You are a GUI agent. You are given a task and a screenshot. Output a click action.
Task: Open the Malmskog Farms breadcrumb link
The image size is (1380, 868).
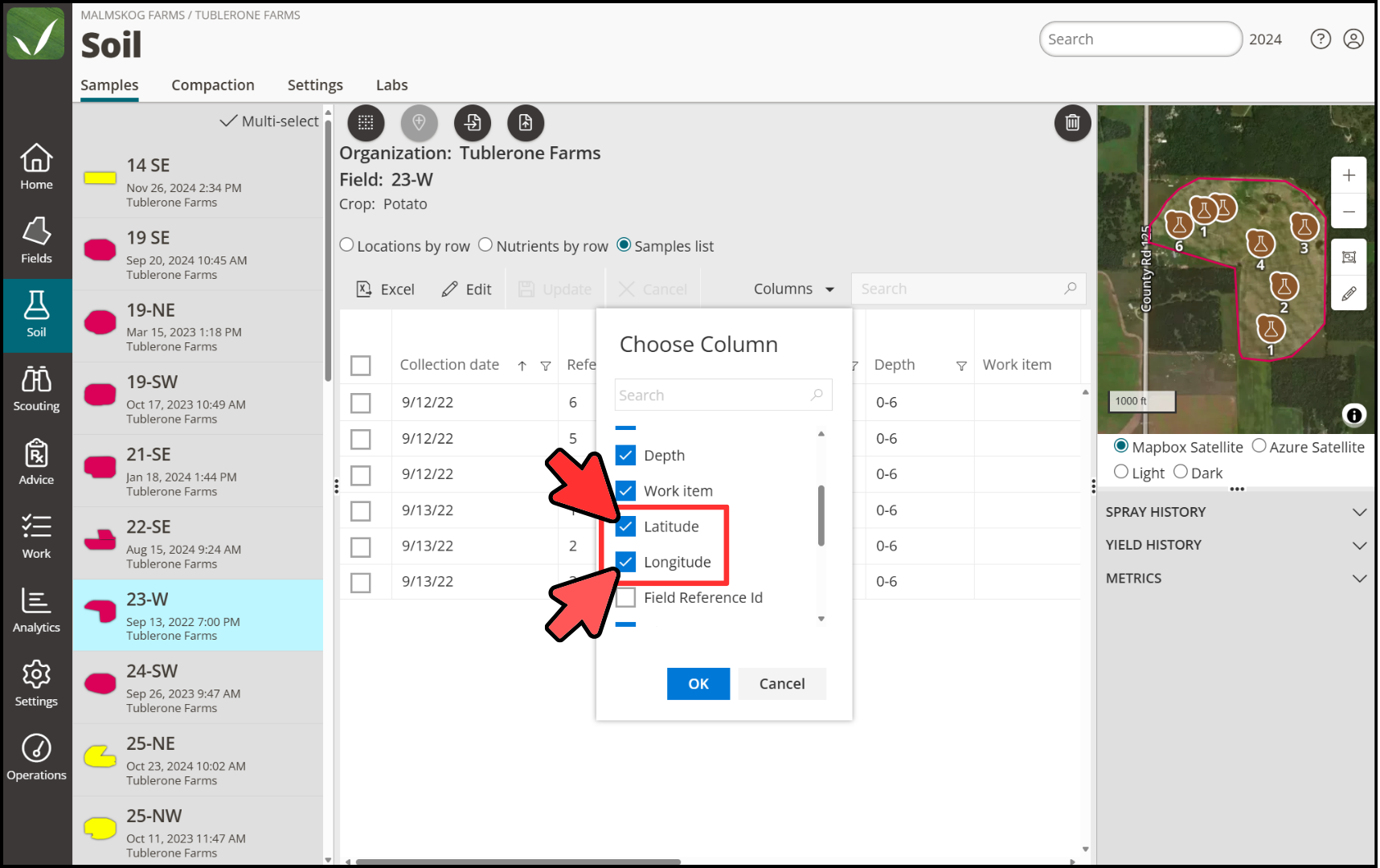click(x=133, y=15)
